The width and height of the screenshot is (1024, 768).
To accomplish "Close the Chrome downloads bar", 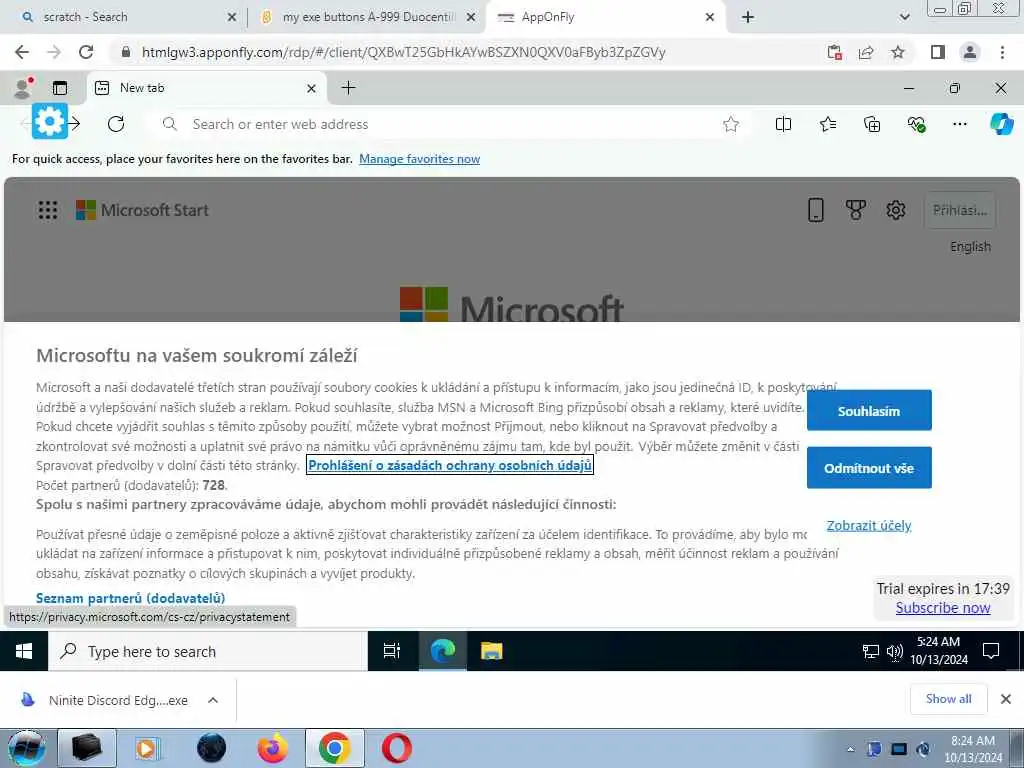I will tap(1006, 699).
